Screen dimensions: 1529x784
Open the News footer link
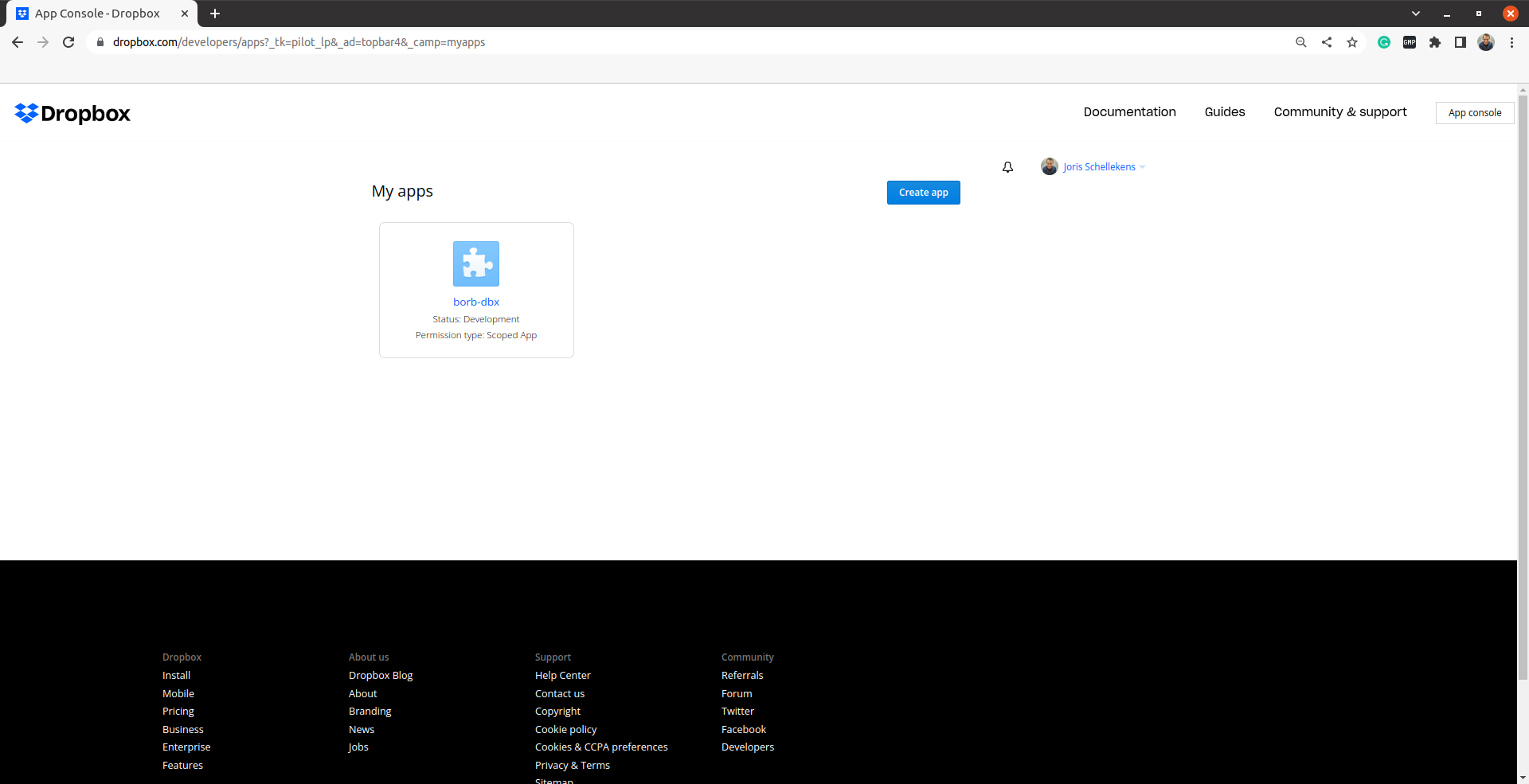[362, 730]
